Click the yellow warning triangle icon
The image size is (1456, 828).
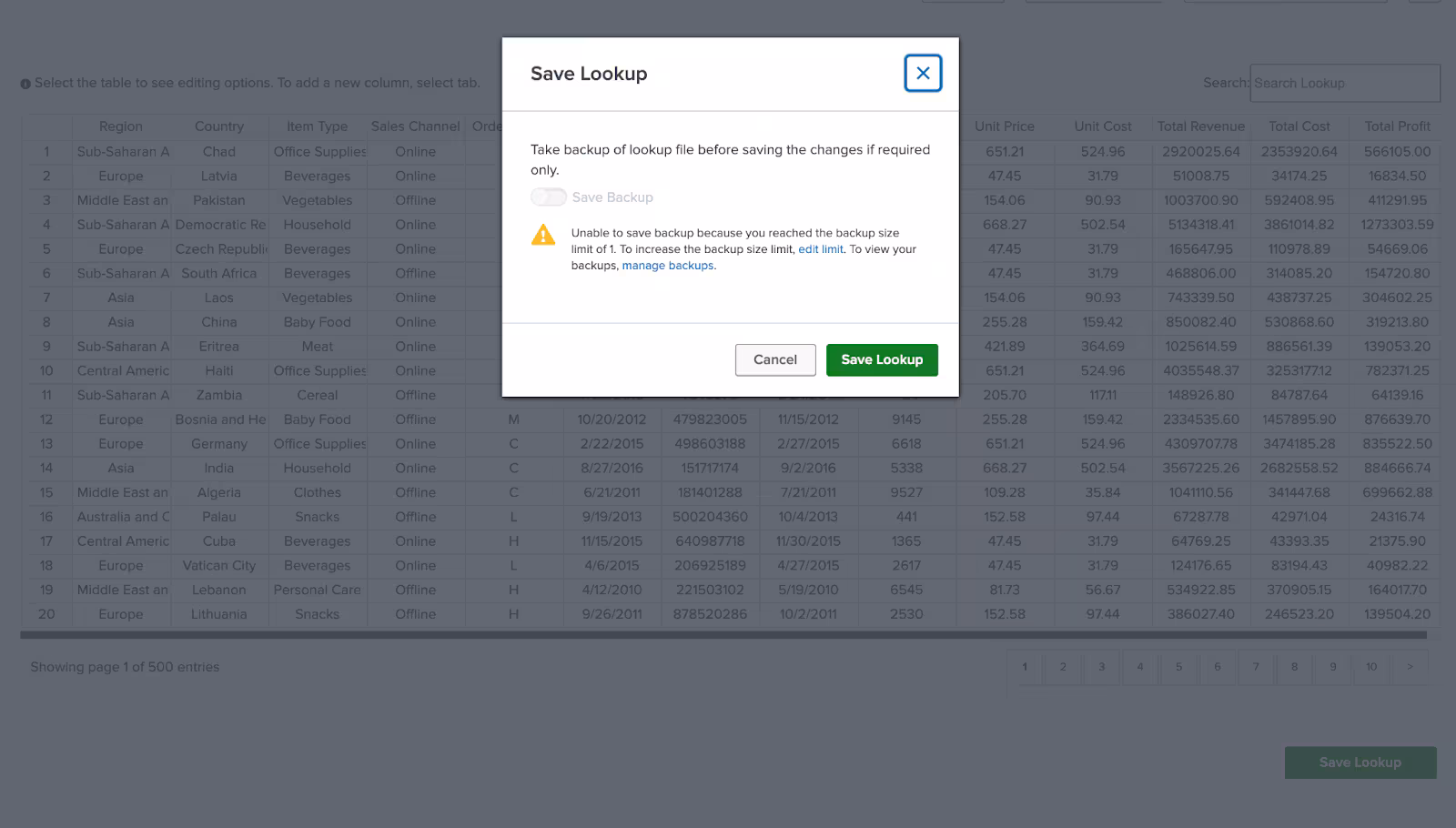coord(543,236)
